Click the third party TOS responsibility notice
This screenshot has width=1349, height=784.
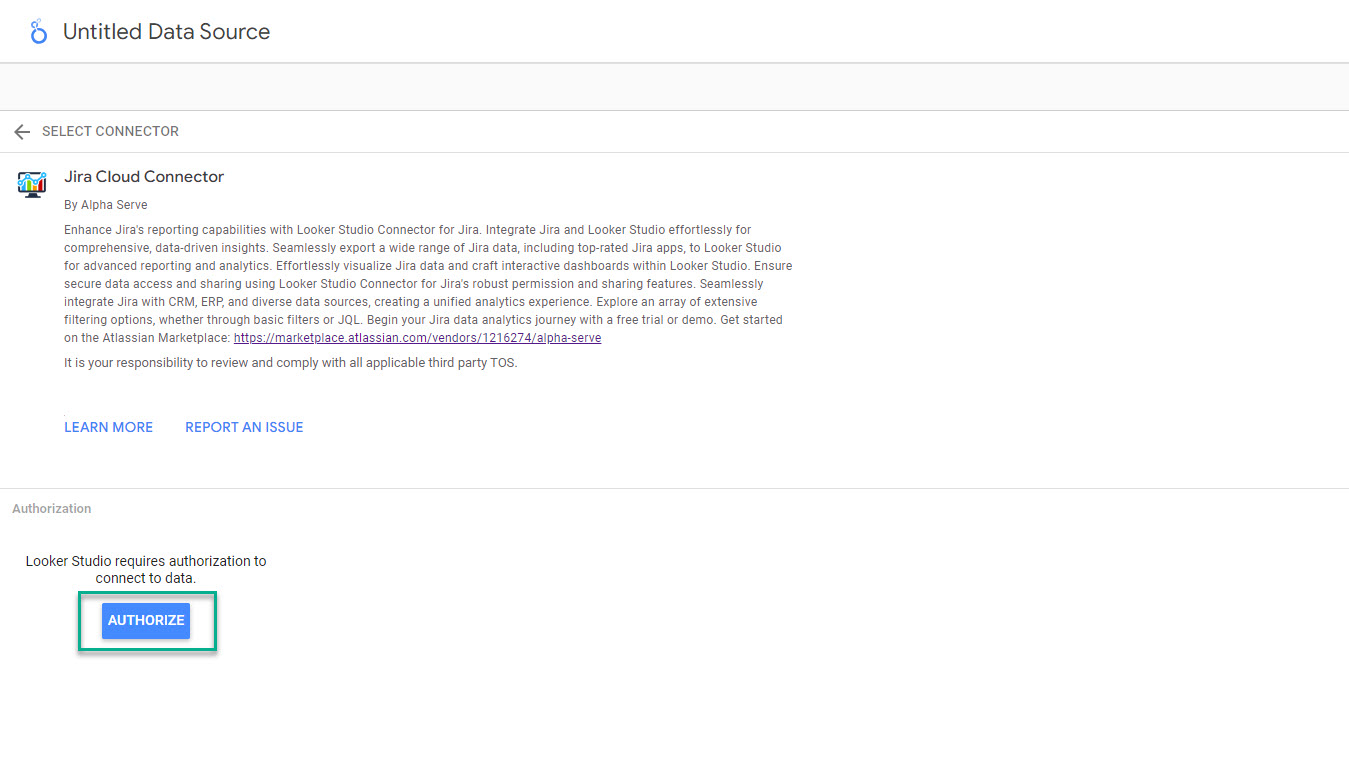click(x=290, y=363)
